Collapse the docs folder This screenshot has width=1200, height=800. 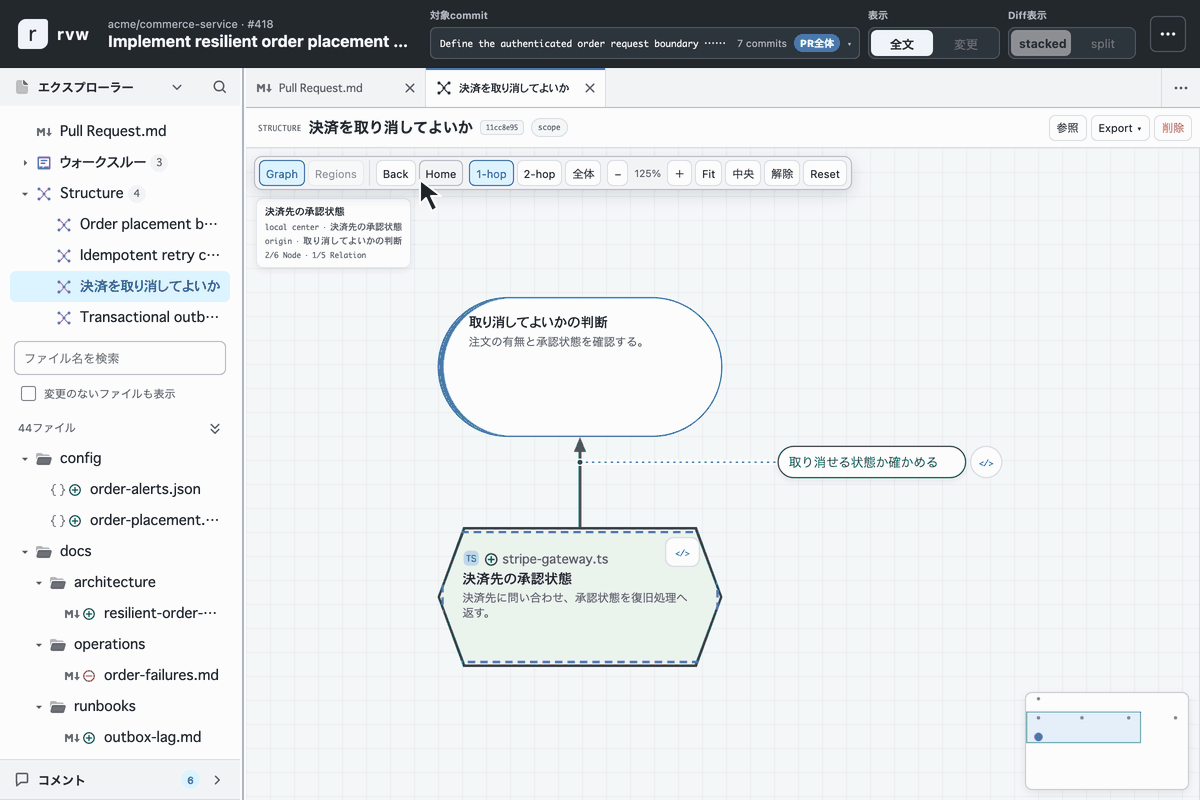(x=25, y=551)
